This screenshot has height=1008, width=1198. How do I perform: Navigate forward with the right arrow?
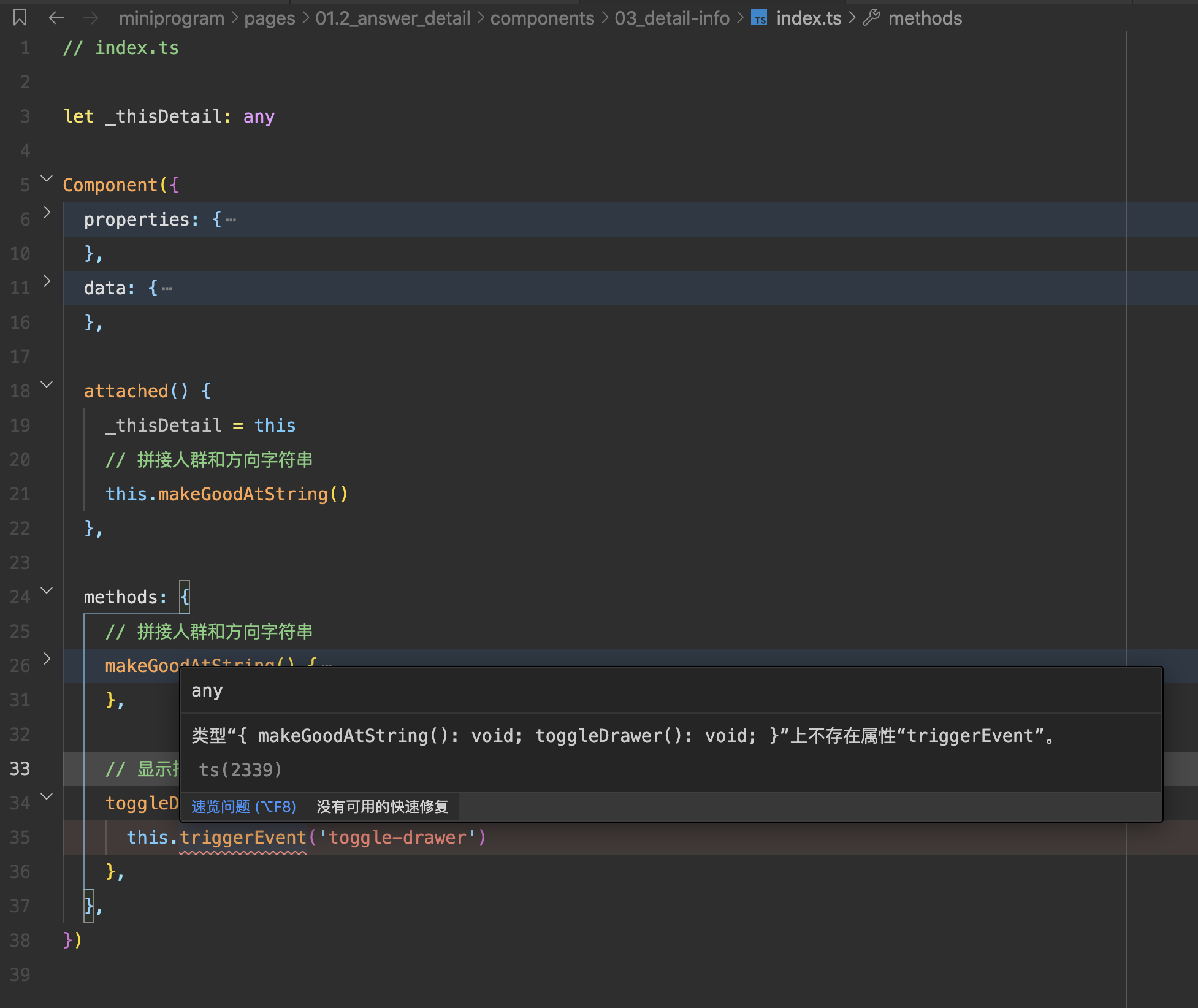click(91, 18)
